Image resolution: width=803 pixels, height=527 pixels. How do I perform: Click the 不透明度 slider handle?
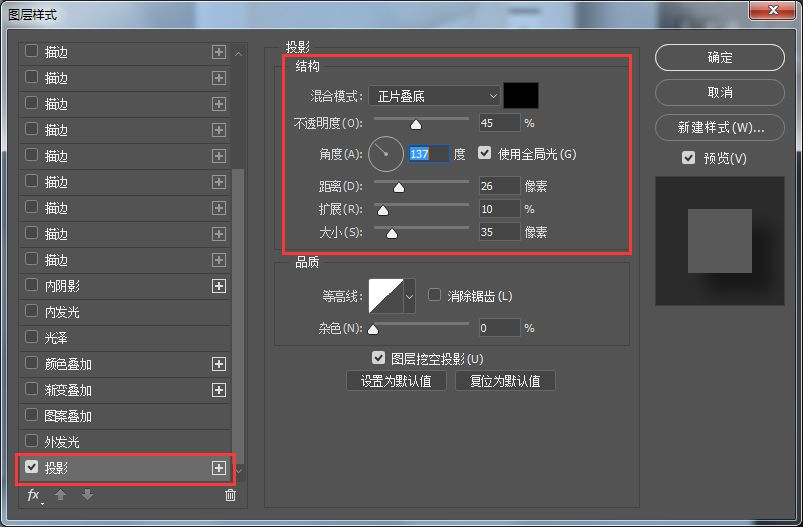tap(416, 124)
